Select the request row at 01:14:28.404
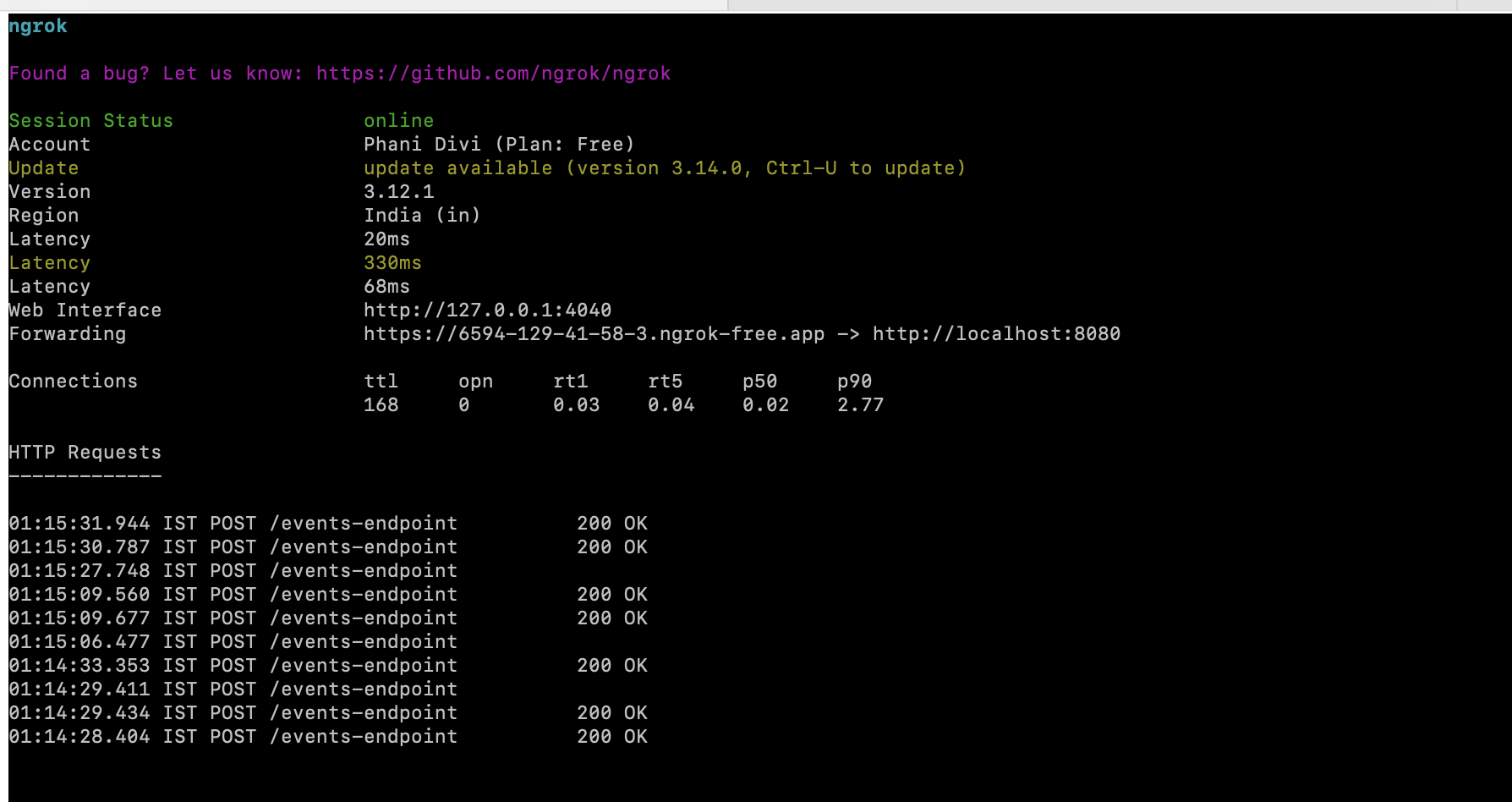 pyautogui.click(x=328, y=737)
